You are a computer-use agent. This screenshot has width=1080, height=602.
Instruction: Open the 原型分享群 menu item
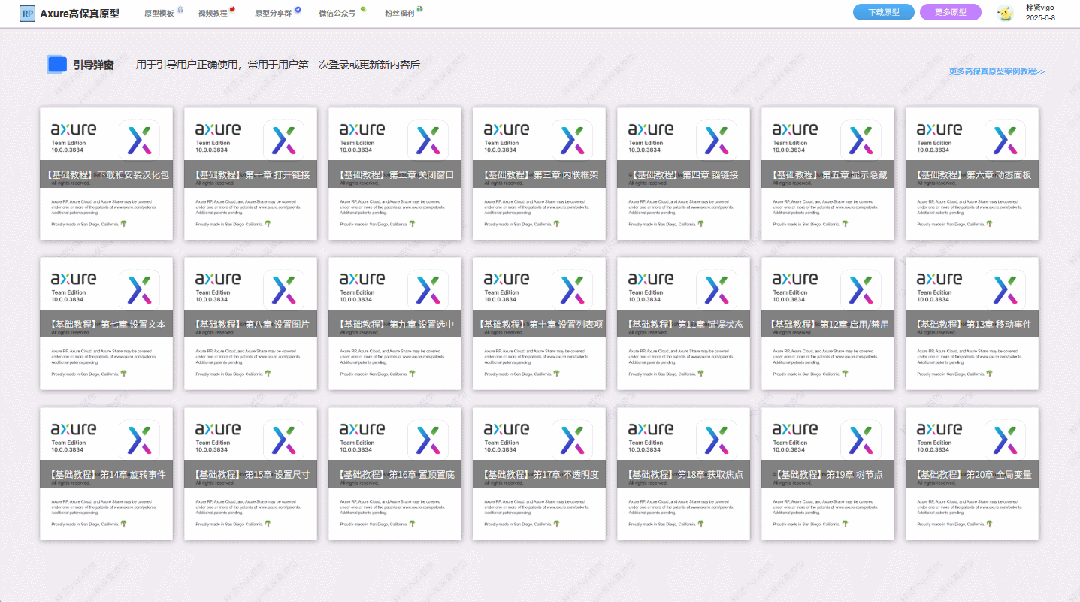point(274,13)
